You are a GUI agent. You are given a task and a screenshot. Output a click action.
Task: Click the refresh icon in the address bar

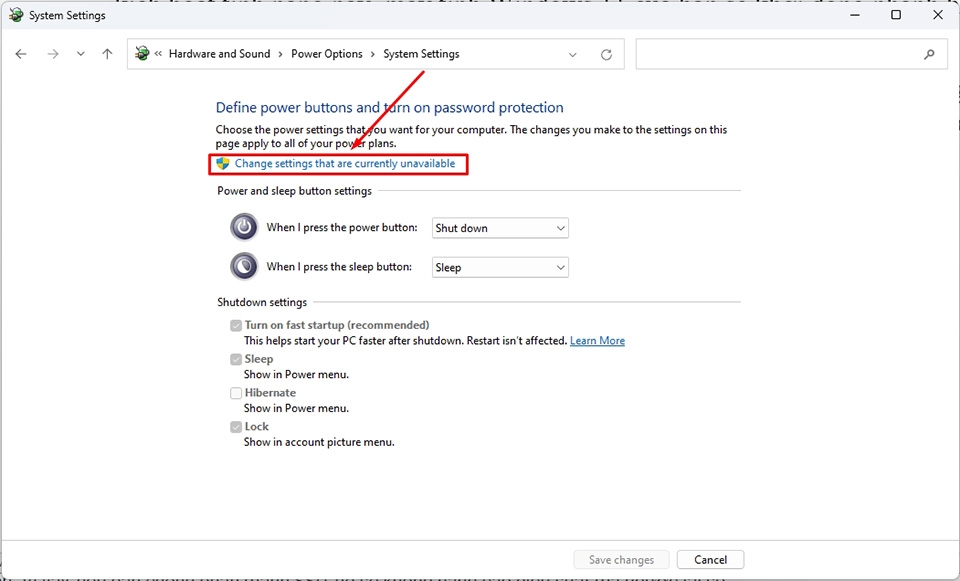point(606,53)
